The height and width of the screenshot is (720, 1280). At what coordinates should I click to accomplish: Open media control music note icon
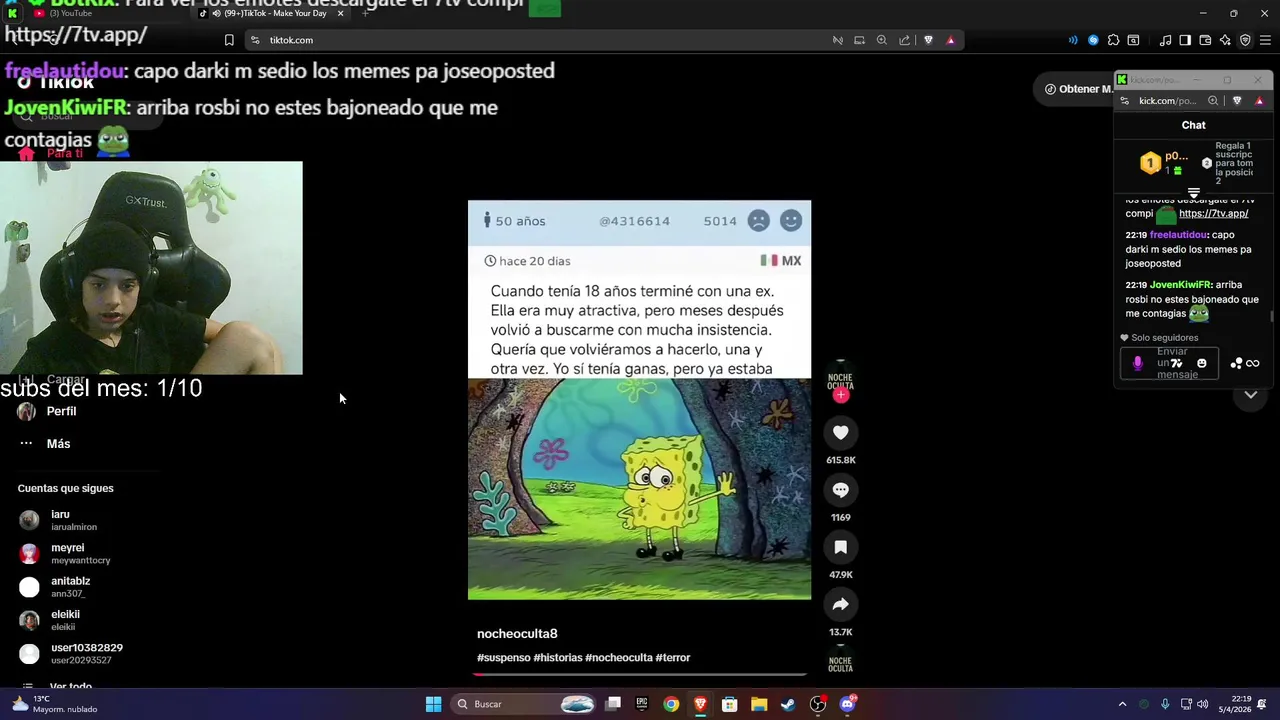pyautogui.click(x=1165, y=40)
